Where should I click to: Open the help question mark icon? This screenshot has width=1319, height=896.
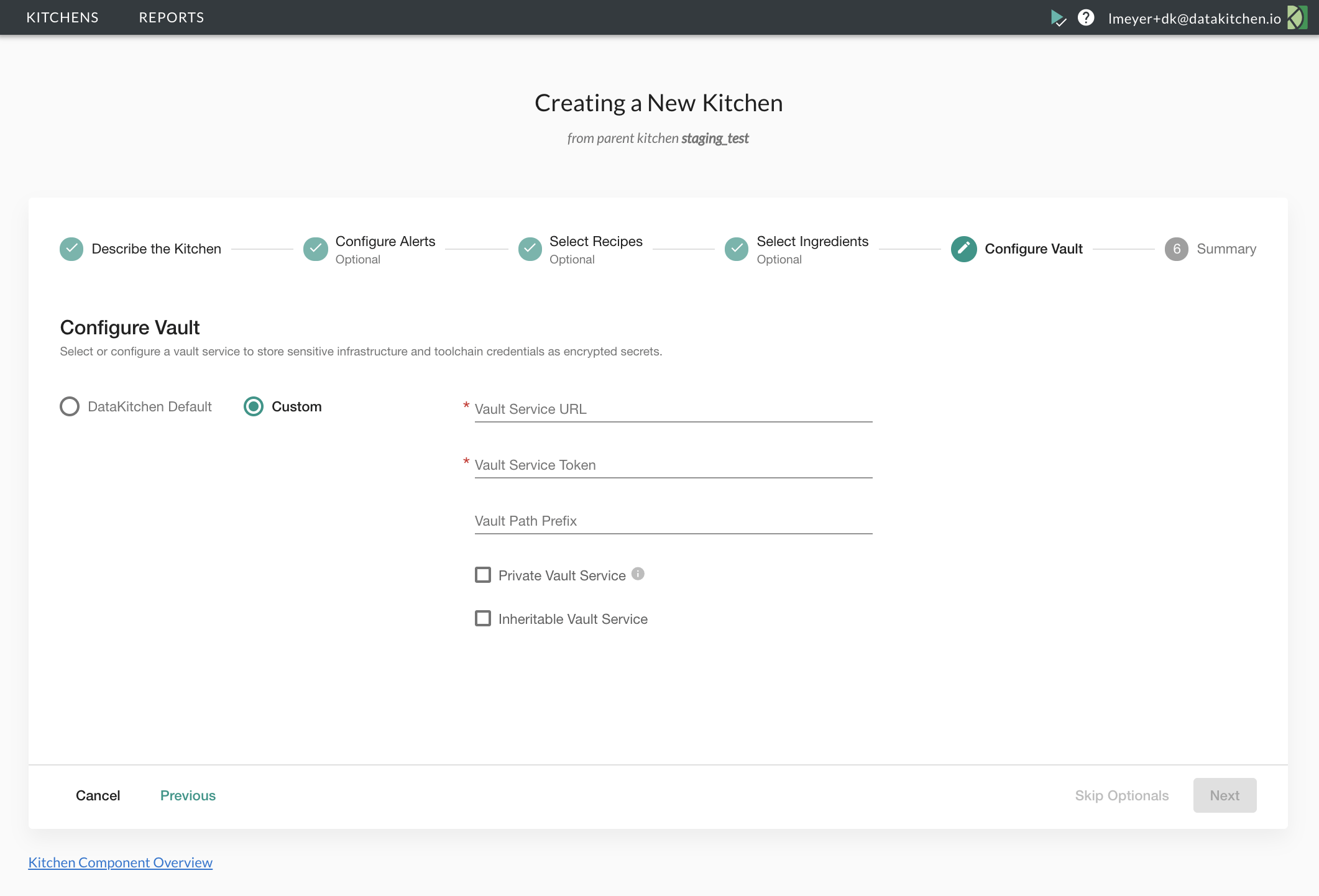click(1087, 17)
